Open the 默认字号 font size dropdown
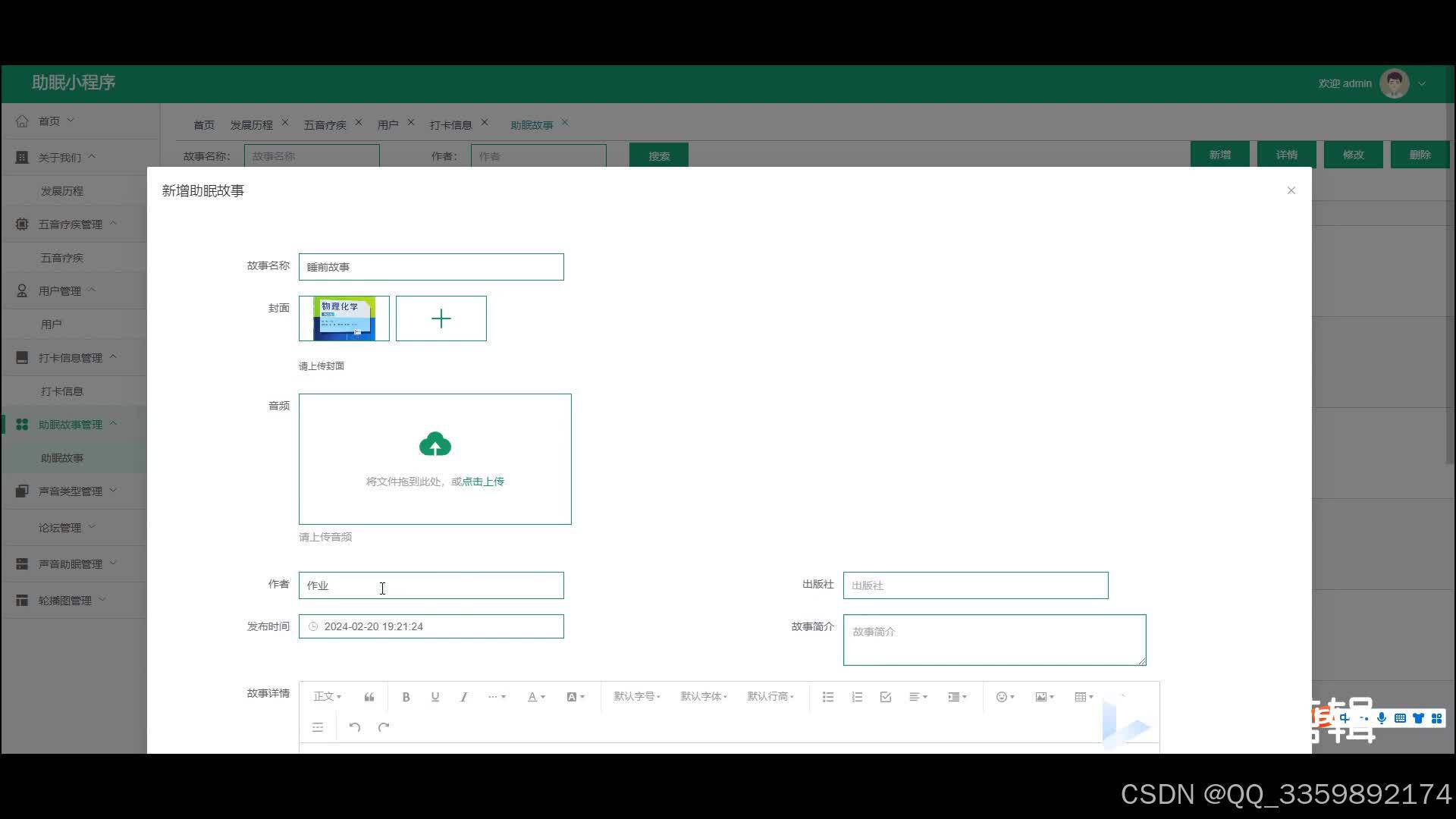Screen dimensions: 1456x819 [x=637, y=697]
